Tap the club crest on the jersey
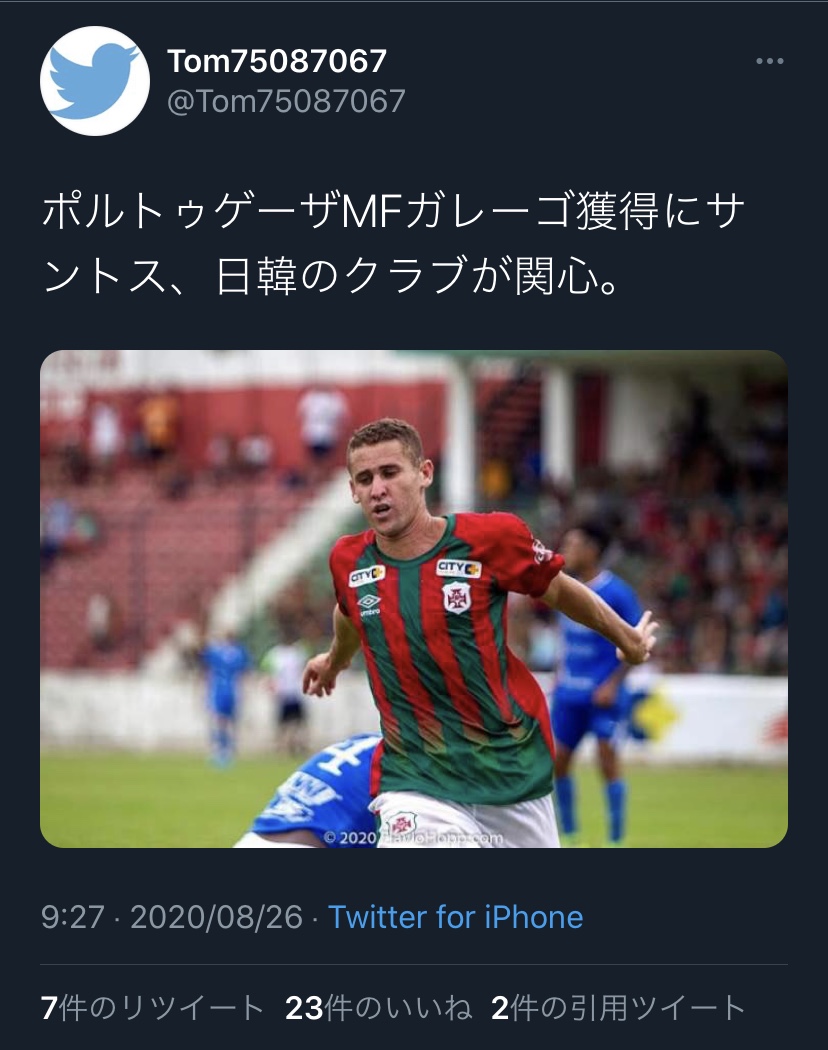 click(457, 597)
